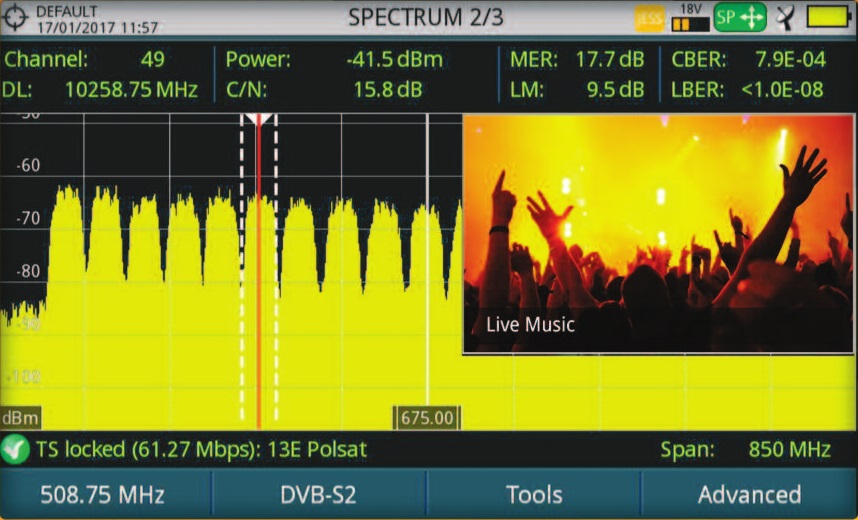Tap the 17/01/2017 11:57 date and time

coord(97,27)
